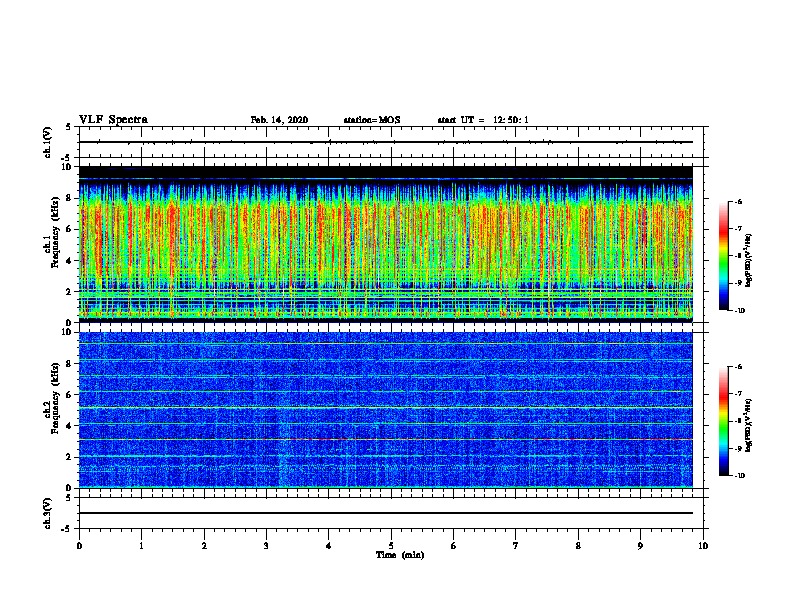Click the "VLF Spectra" title text

pos(113,120)
